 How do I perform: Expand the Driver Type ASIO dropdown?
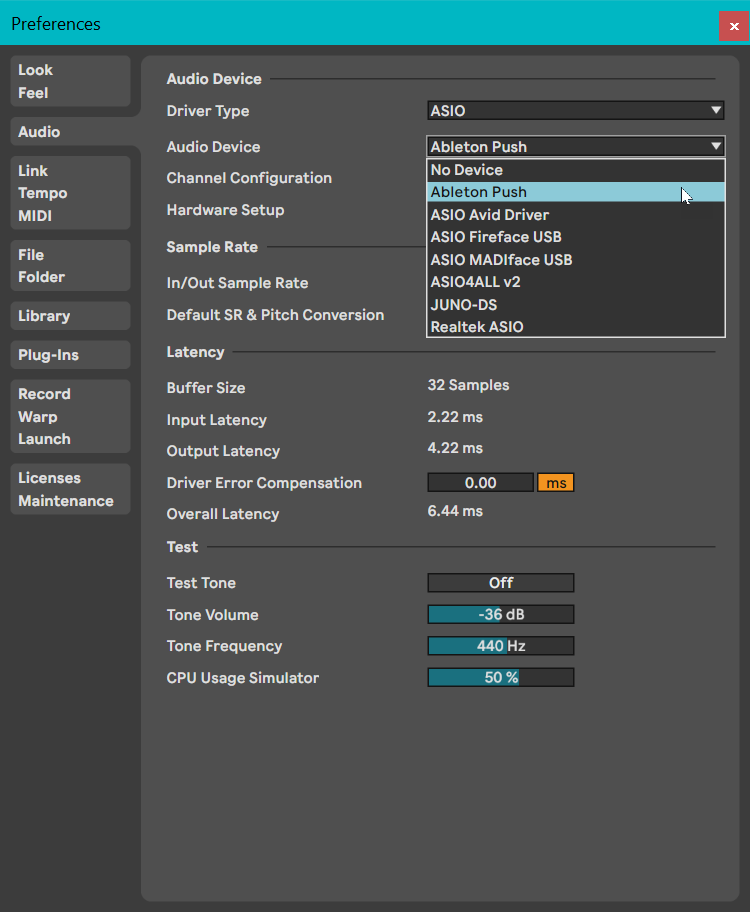(575, 111)
